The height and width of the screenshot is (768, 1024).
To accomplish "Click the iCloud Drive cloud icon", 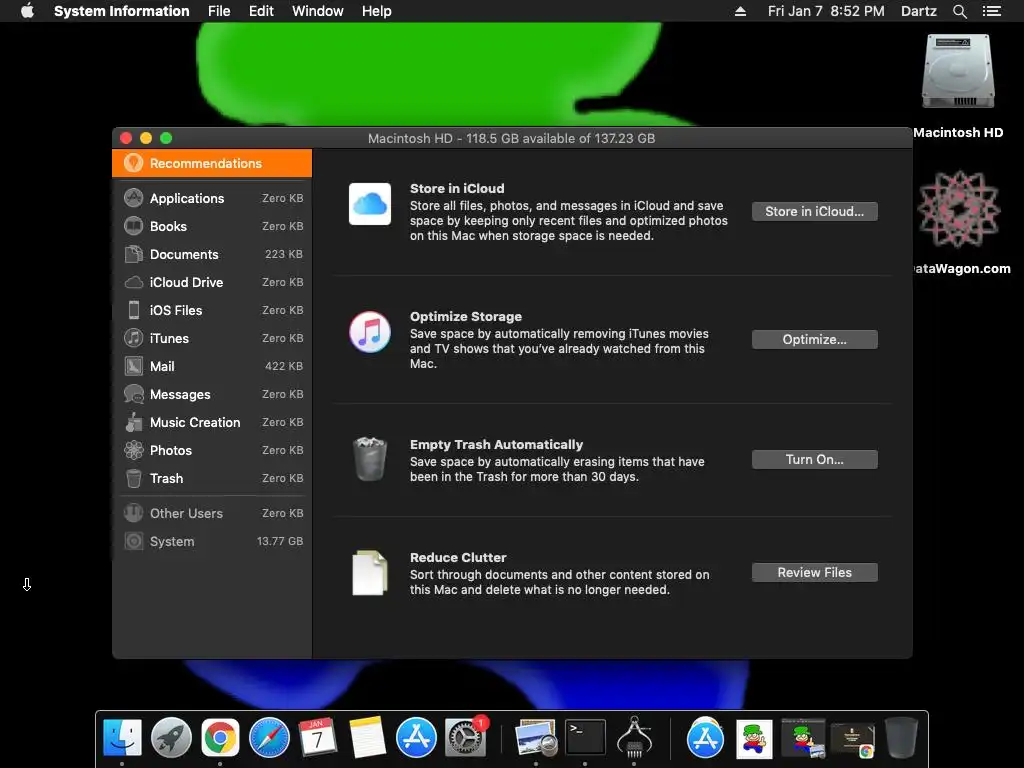I will 134,282.
